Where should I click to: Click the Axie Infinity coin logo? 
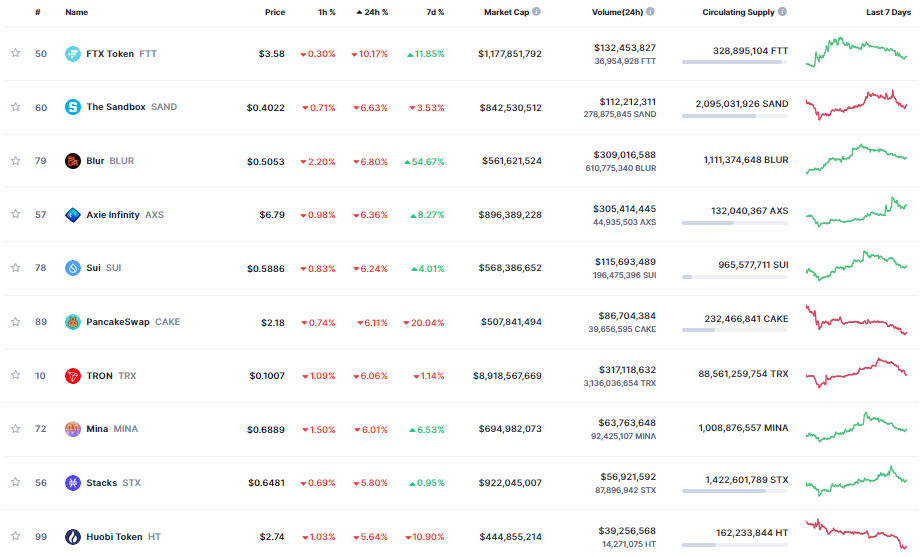[72, 214]
